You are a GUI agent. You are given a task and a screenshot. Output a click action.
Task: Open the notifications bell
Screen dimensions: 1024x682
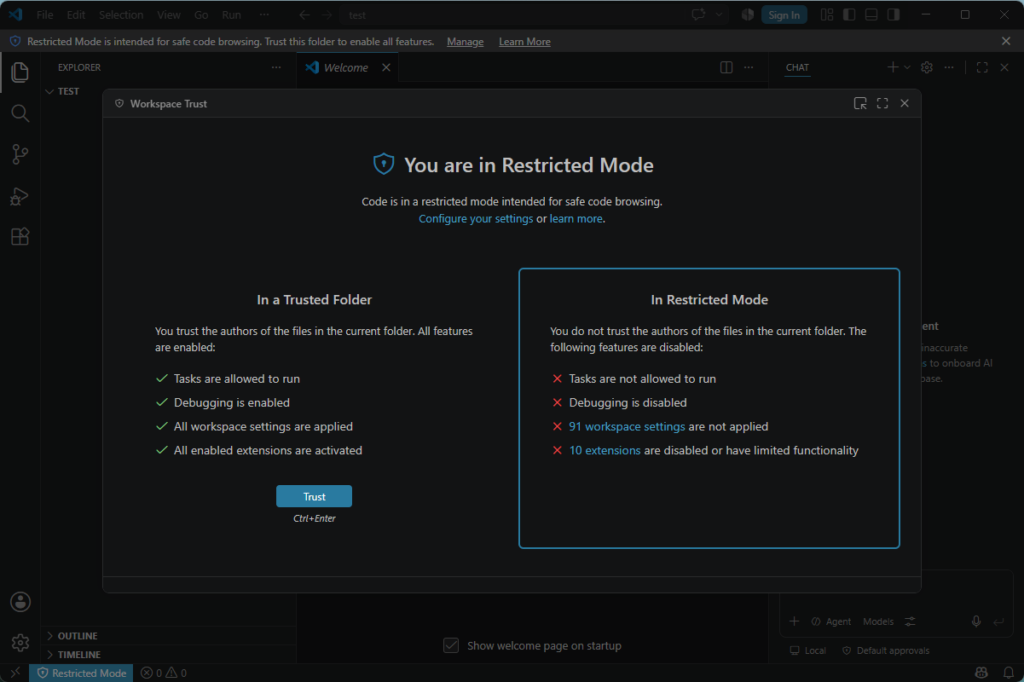1008,672
